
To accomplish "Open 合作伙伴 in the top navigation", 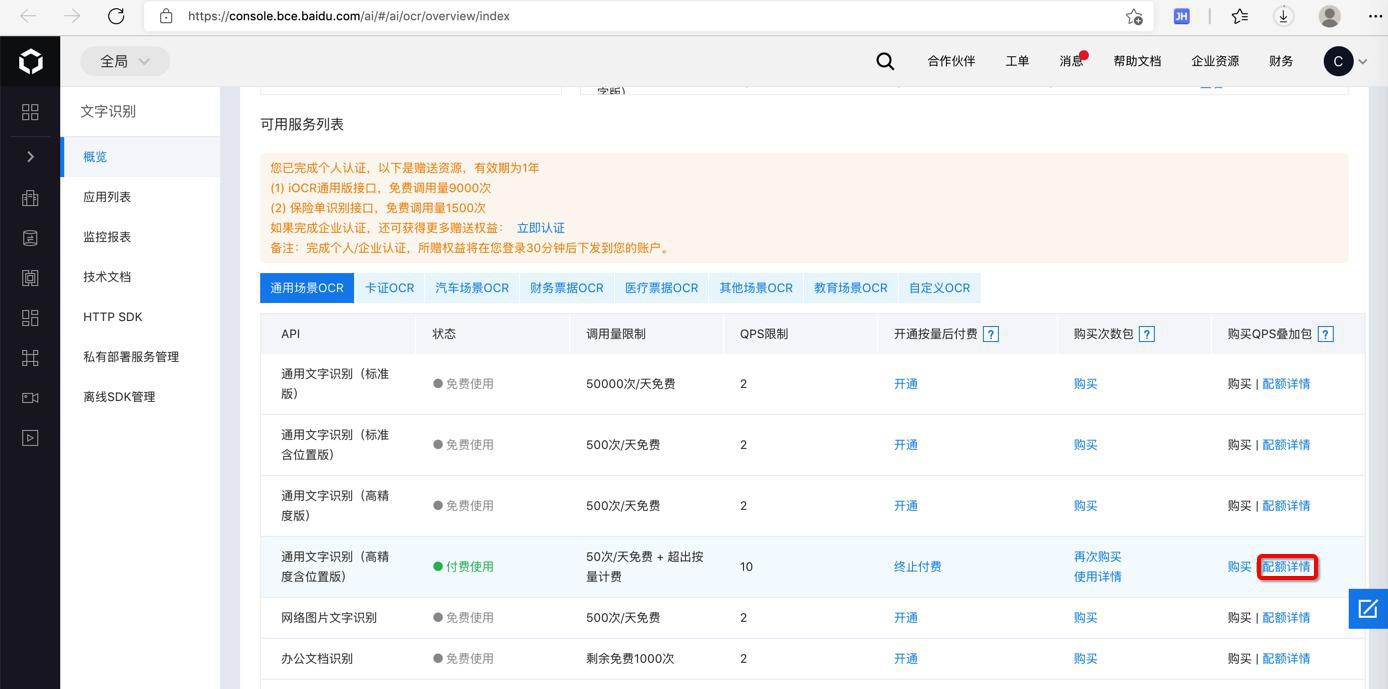I will 951,61.
